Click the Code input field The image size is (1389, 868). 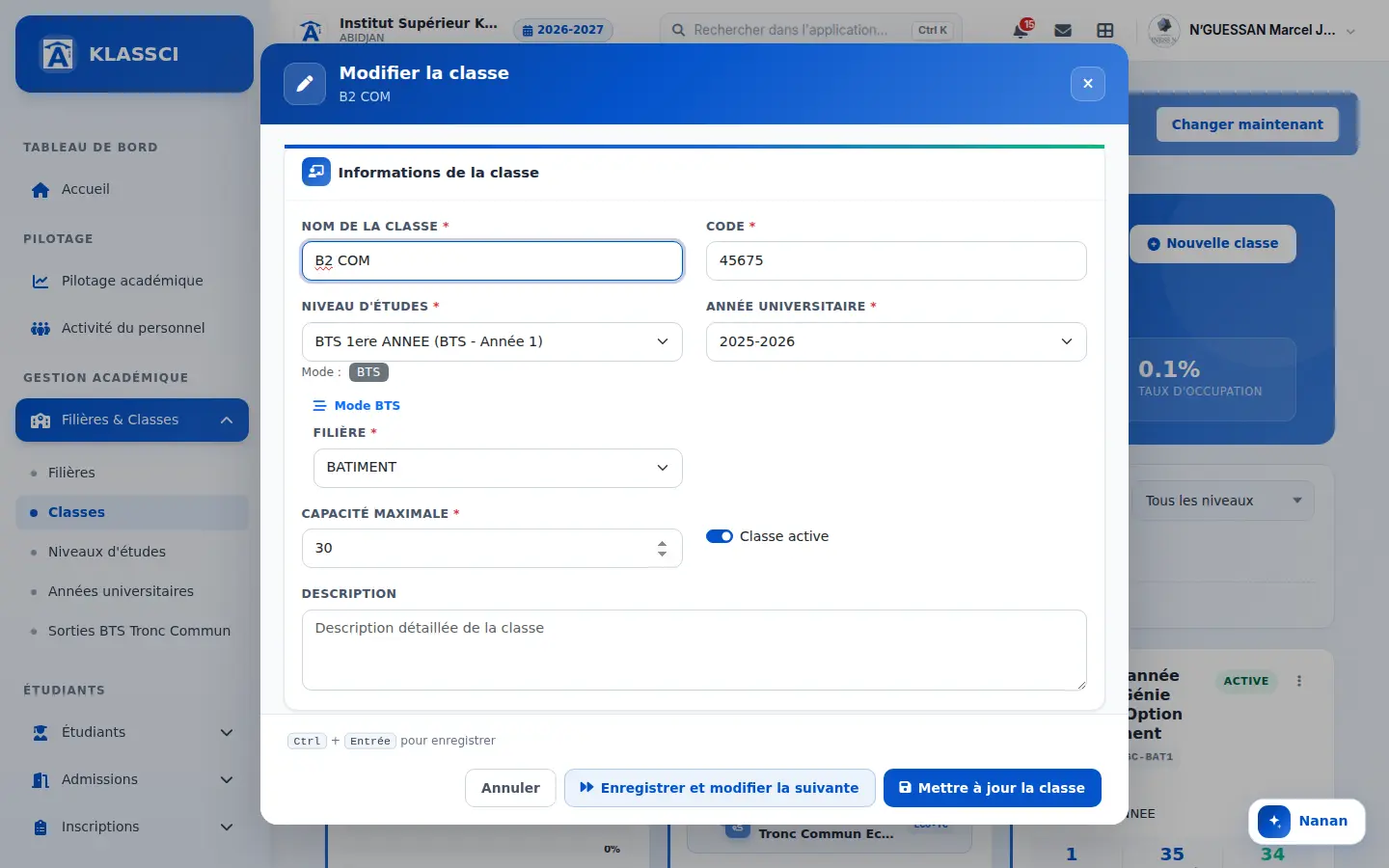(x=896, y=261)
